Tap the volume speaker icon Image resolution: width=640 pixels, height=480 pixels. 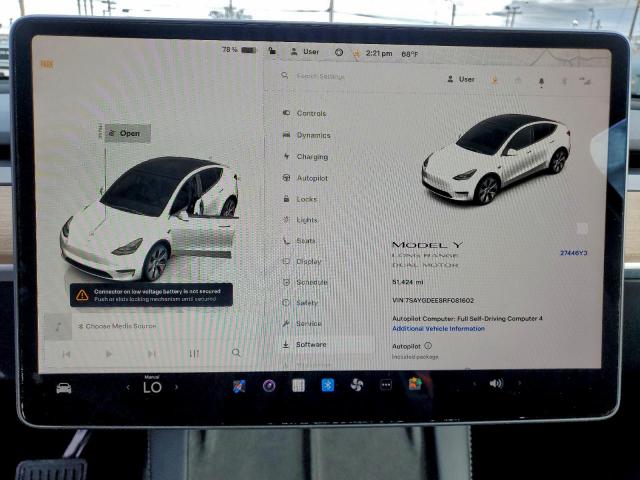tap(496, 383)
